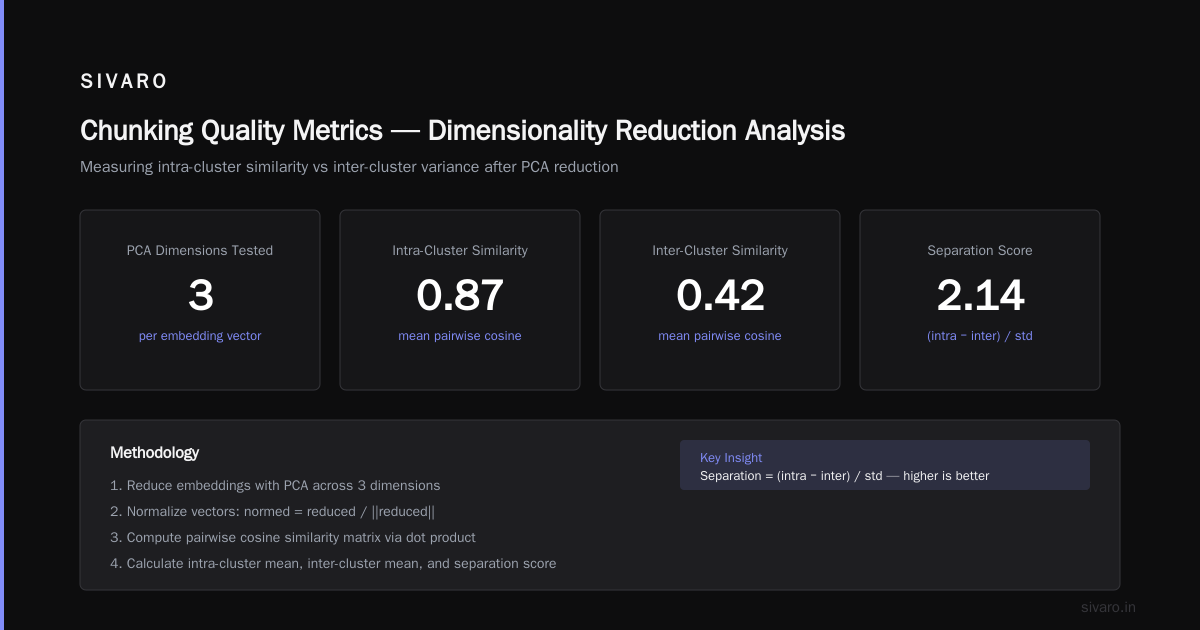The image size is (1200, 630).
Task: Click the sivaro.in footer link
Action: click(1109, 607)
